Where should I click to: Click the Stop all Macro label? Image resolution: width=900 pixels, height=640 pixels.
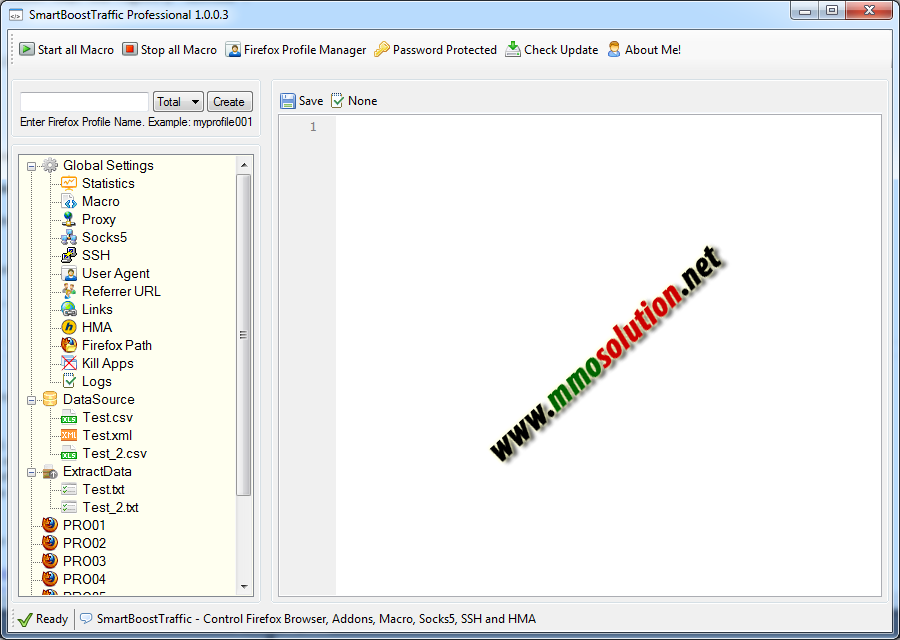(179, 50)
